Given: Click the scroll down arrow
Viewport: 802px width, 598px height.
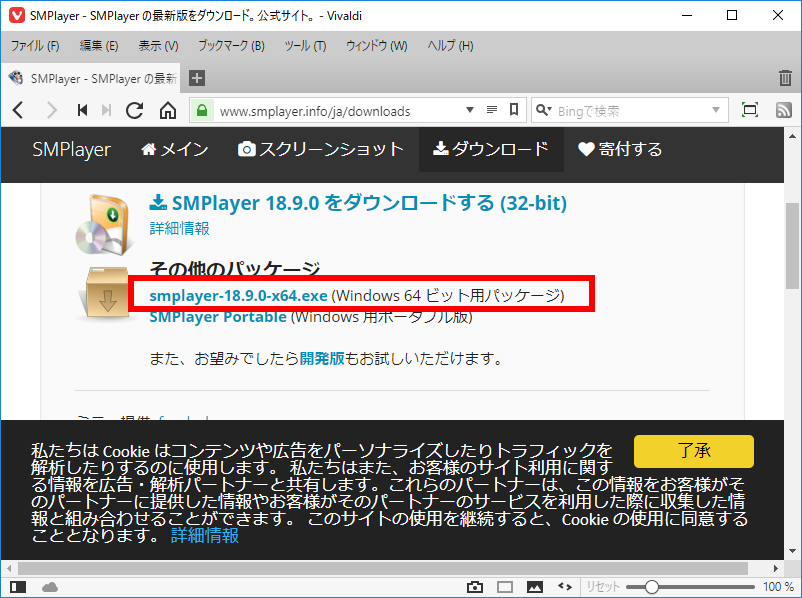Looking at the screenshot, I should (x=793, y=551).
